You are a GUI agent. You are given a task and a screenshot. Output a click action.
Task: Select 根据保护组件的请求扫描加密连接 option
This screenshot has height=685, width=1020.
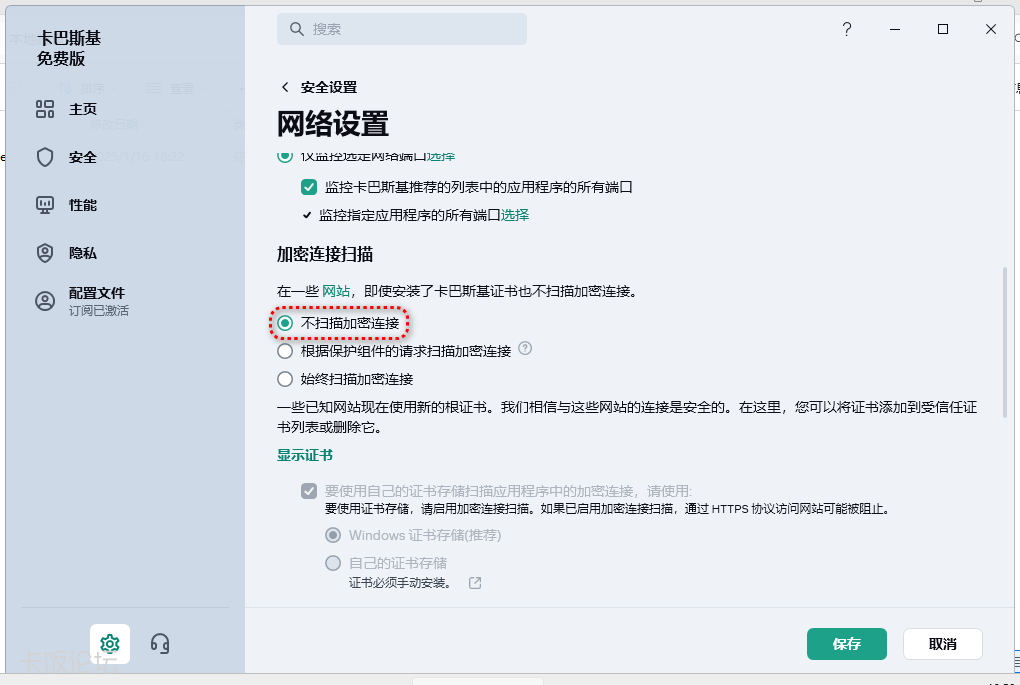285,351
